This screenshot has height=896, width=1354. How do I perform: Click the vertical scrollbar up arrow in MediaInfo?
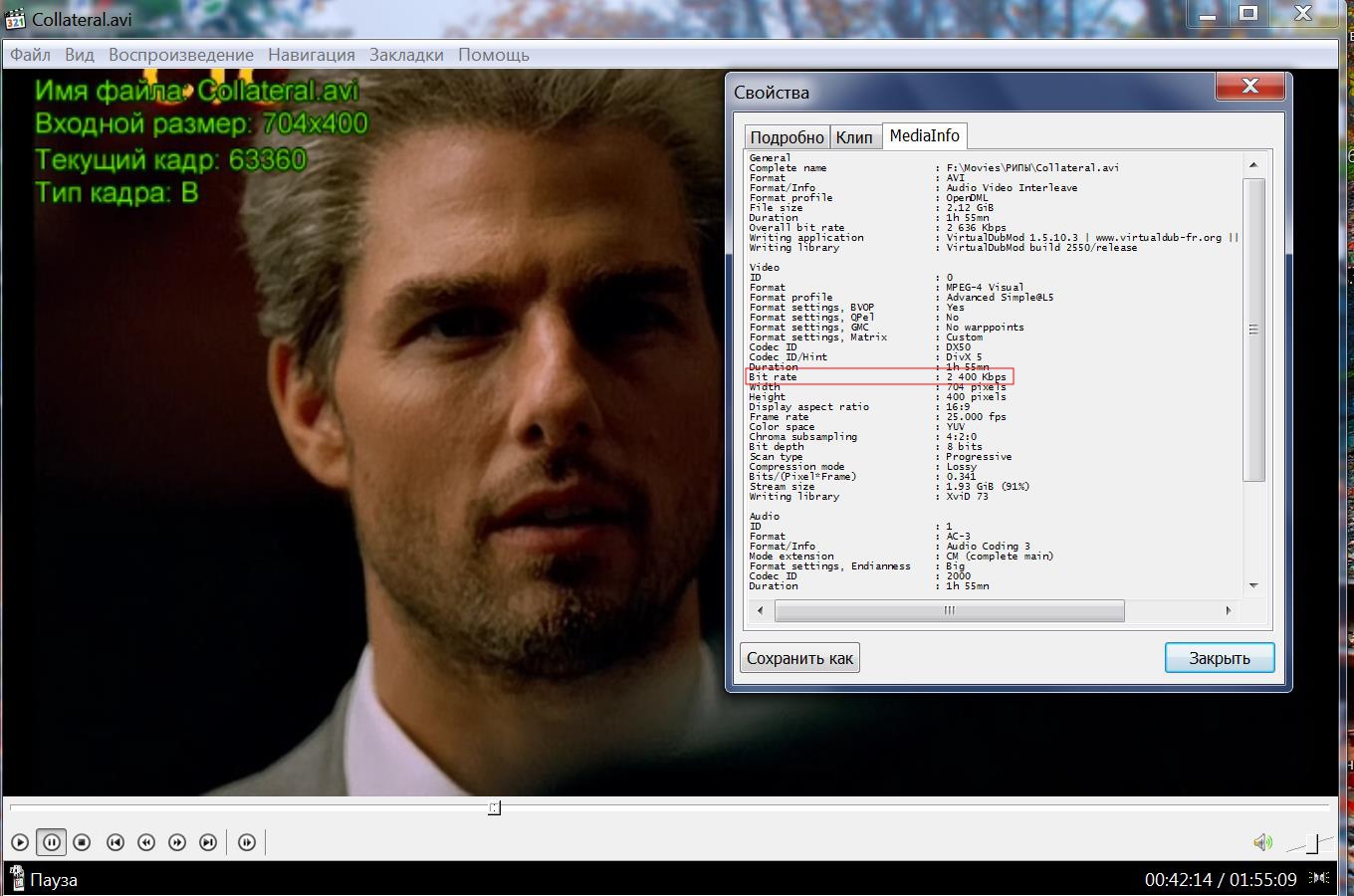[x=1253, y=164]
